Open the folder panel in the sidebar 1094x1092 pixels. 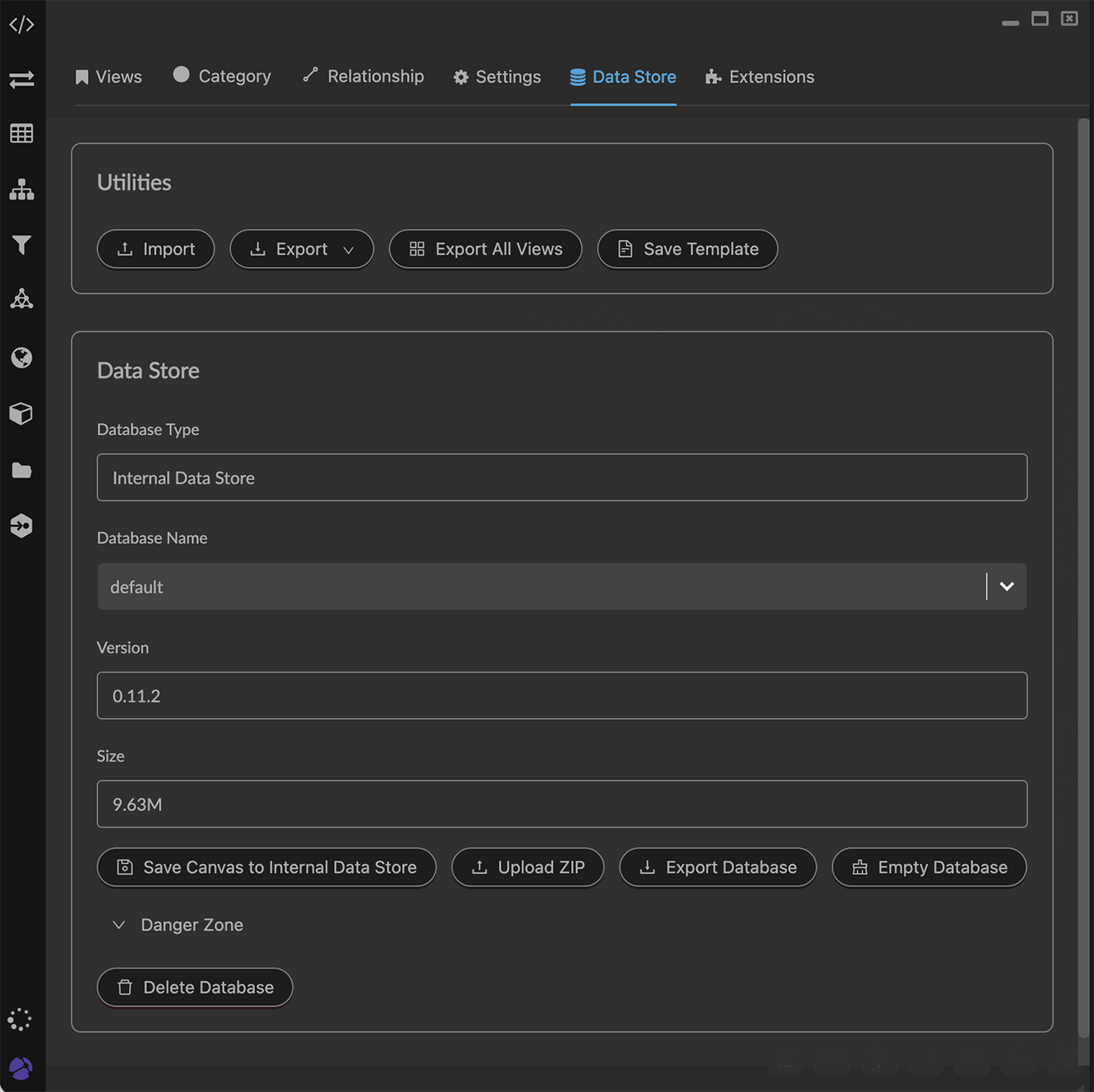[x=22, y=470]
